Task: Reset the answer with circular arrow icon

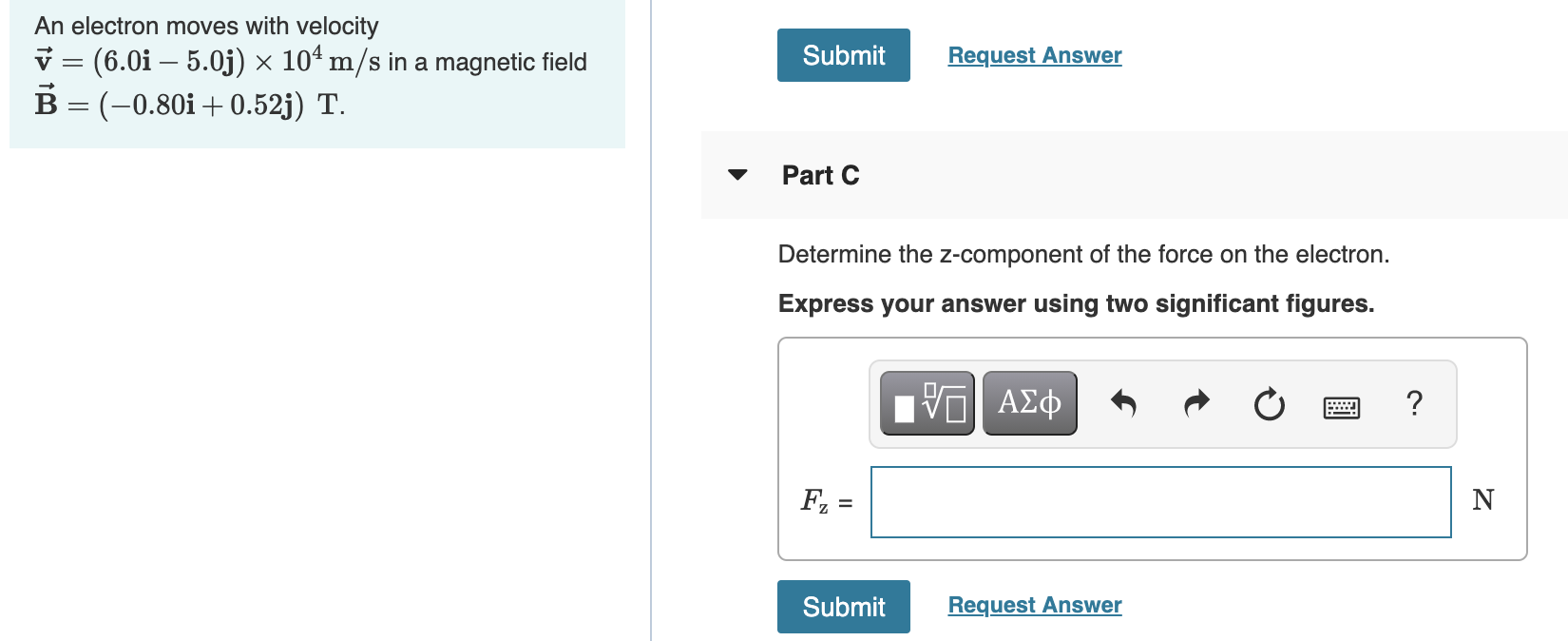Action: coord(1269,404)
